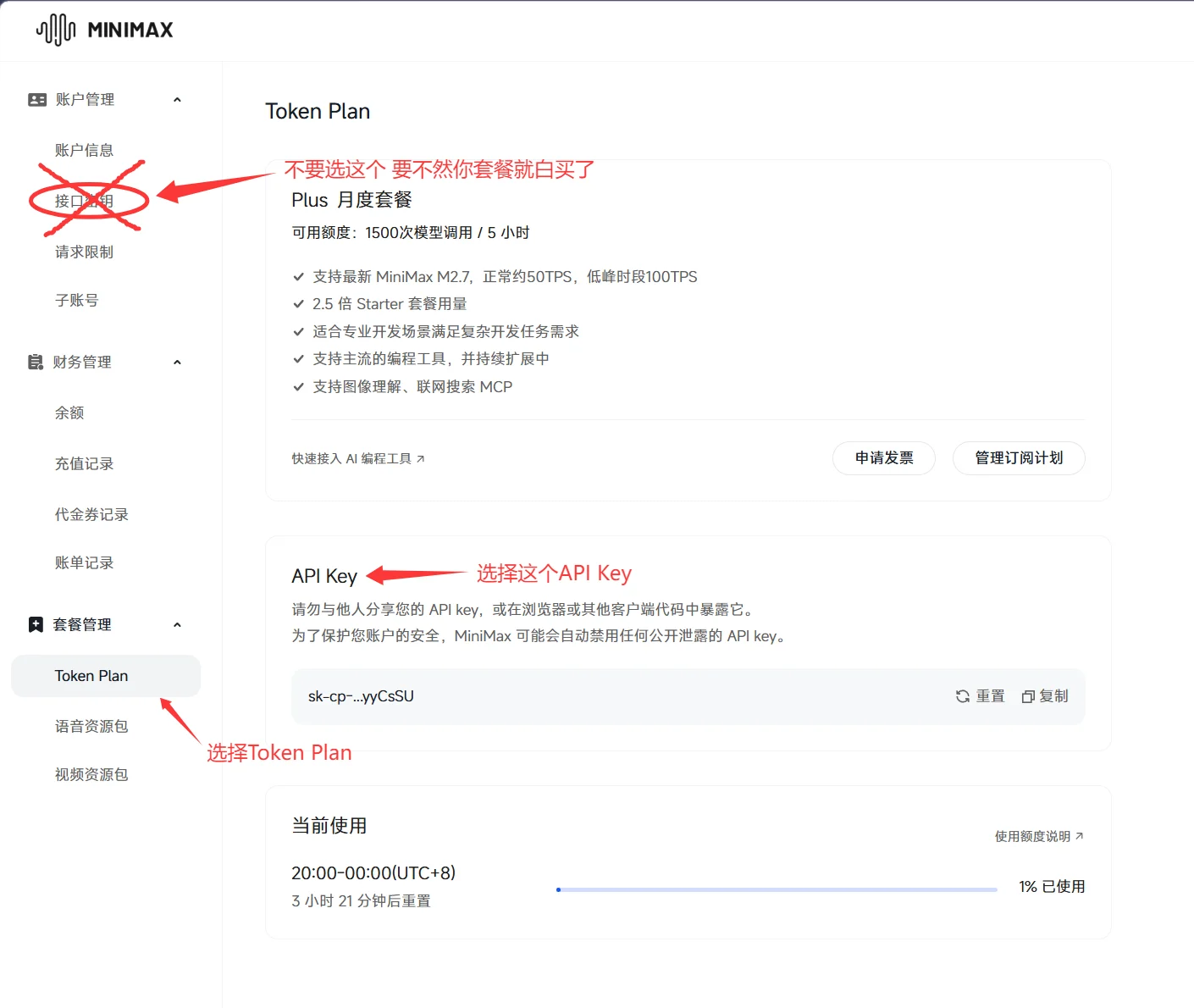Screen dimensions: 1194x1008
Task: Click the plan management bookmark icon
Action: point(36,625)
